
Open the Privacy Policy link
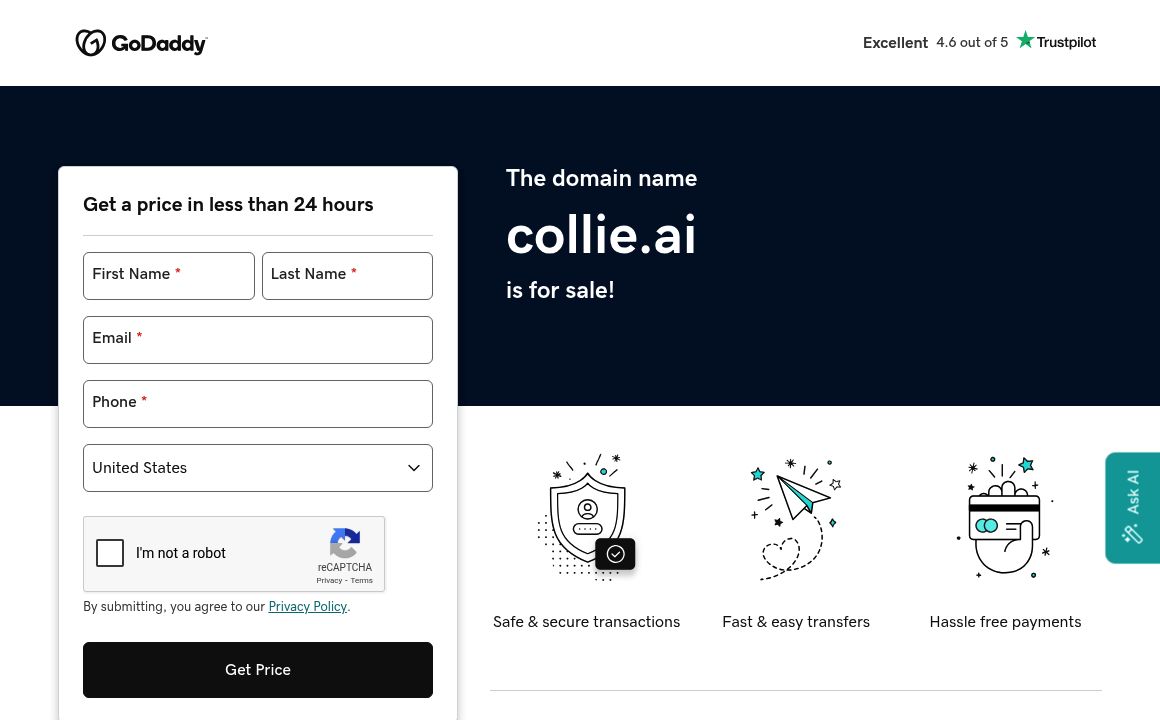click(x=307, y=607)
